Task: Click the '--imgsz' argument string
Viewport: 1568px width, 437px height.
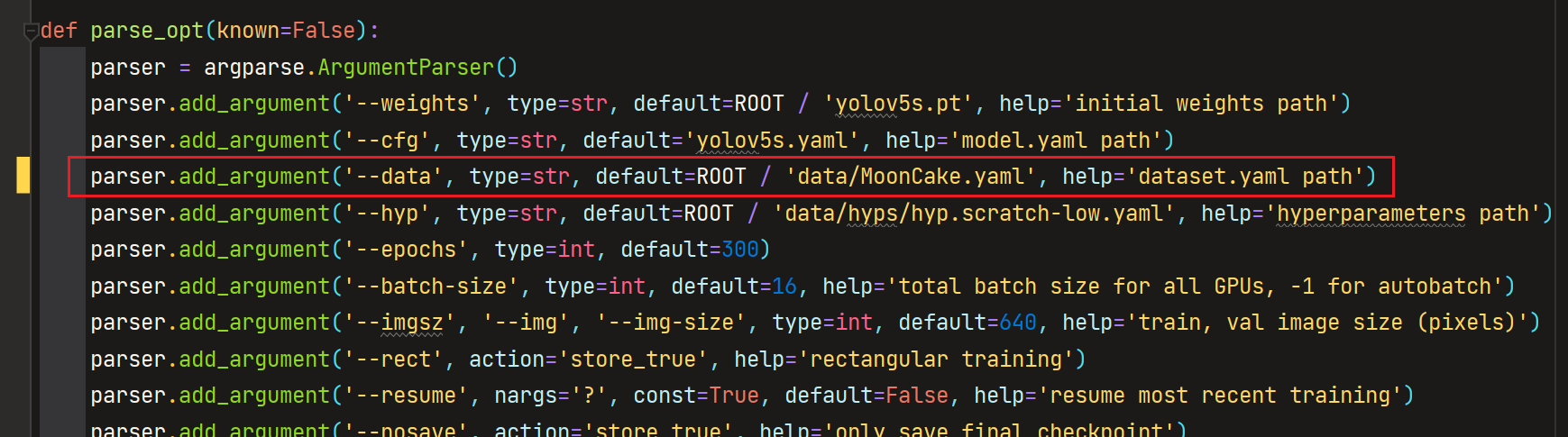Action: pyautogui.click(x=406, y=323)
